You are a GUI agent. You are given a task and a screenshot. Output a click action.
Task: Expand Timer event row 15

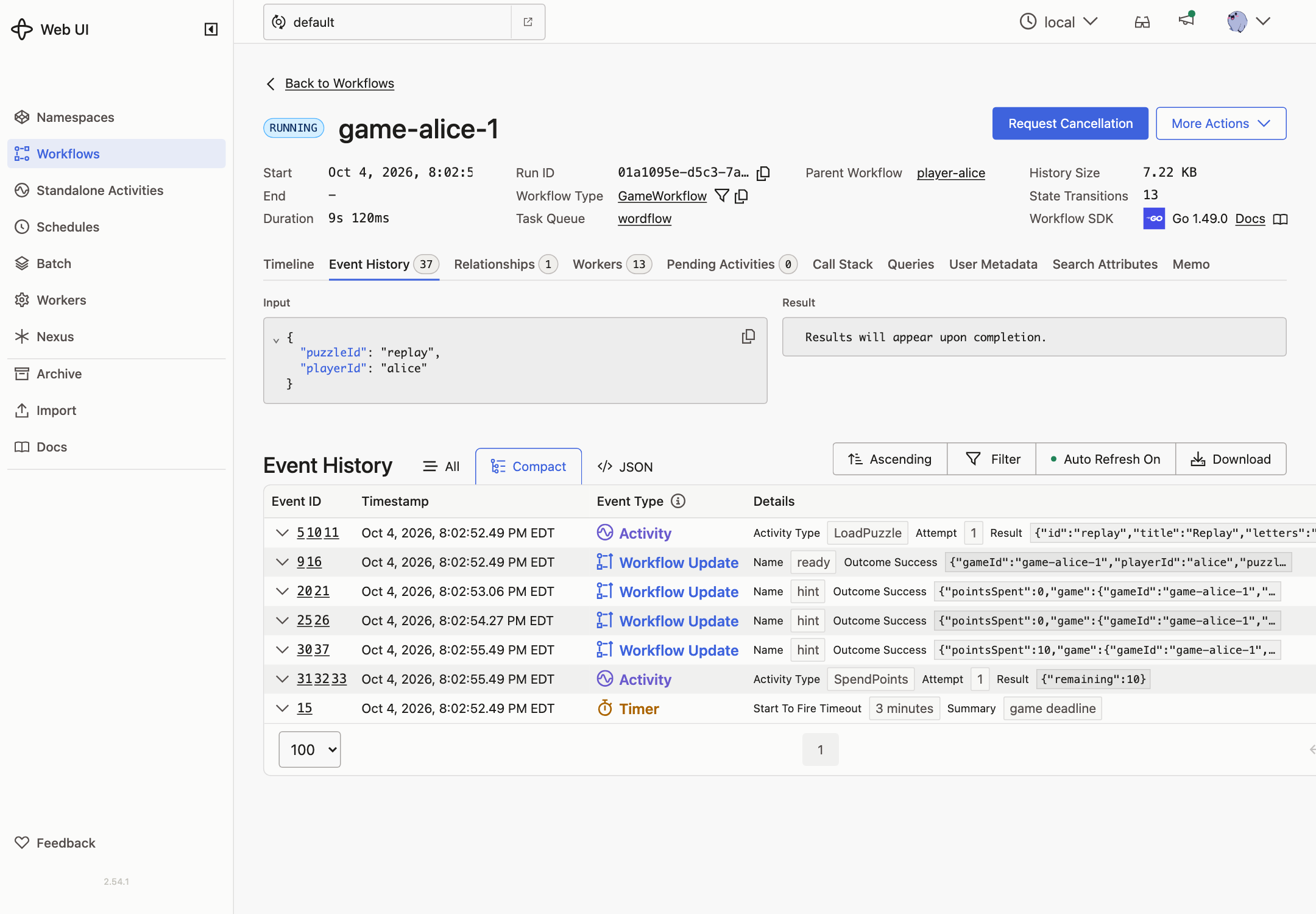[x=281, y=708]
